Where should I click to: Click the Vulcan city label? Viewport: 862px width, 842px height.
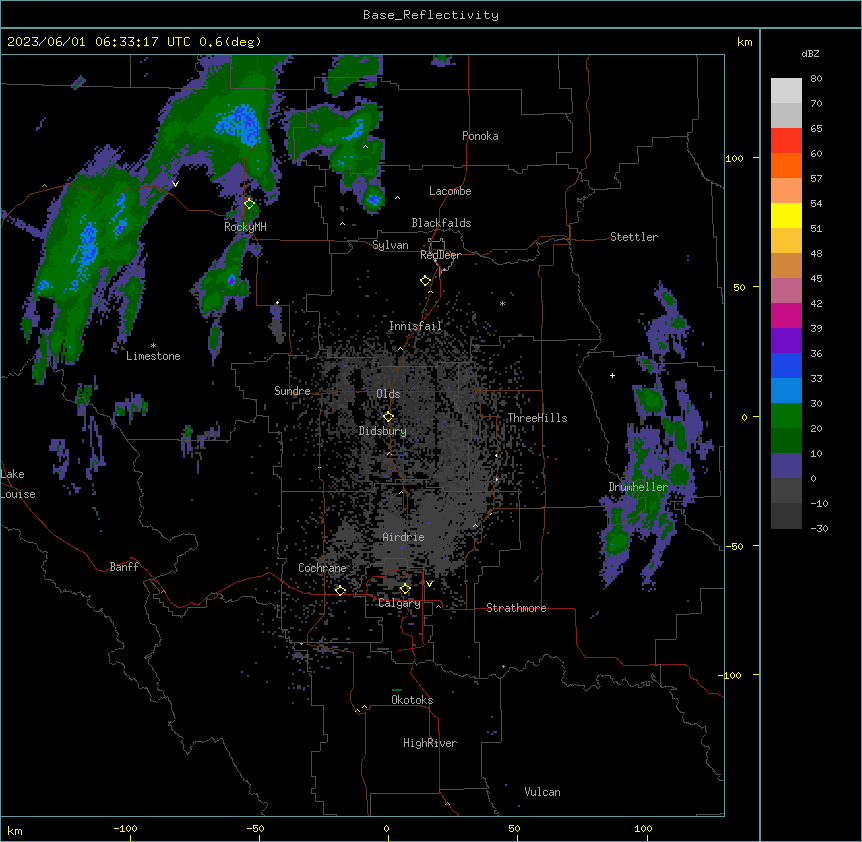coord(543,792)
